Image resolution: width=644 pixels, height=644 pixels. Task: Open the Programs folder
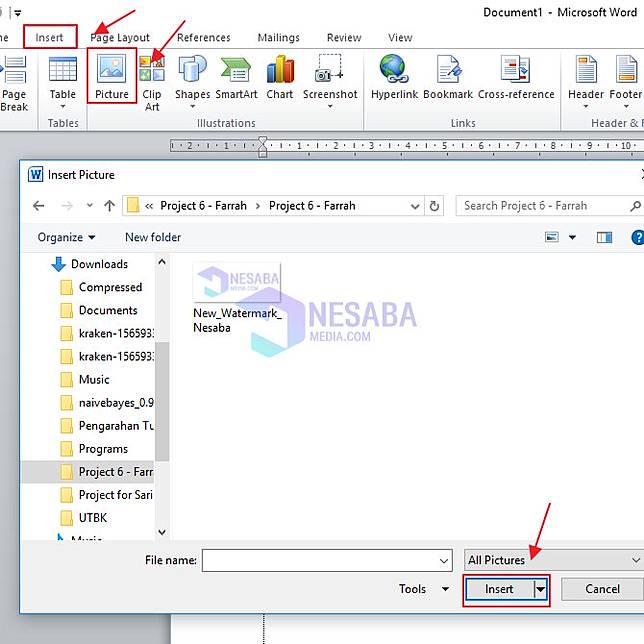(94, 448)
